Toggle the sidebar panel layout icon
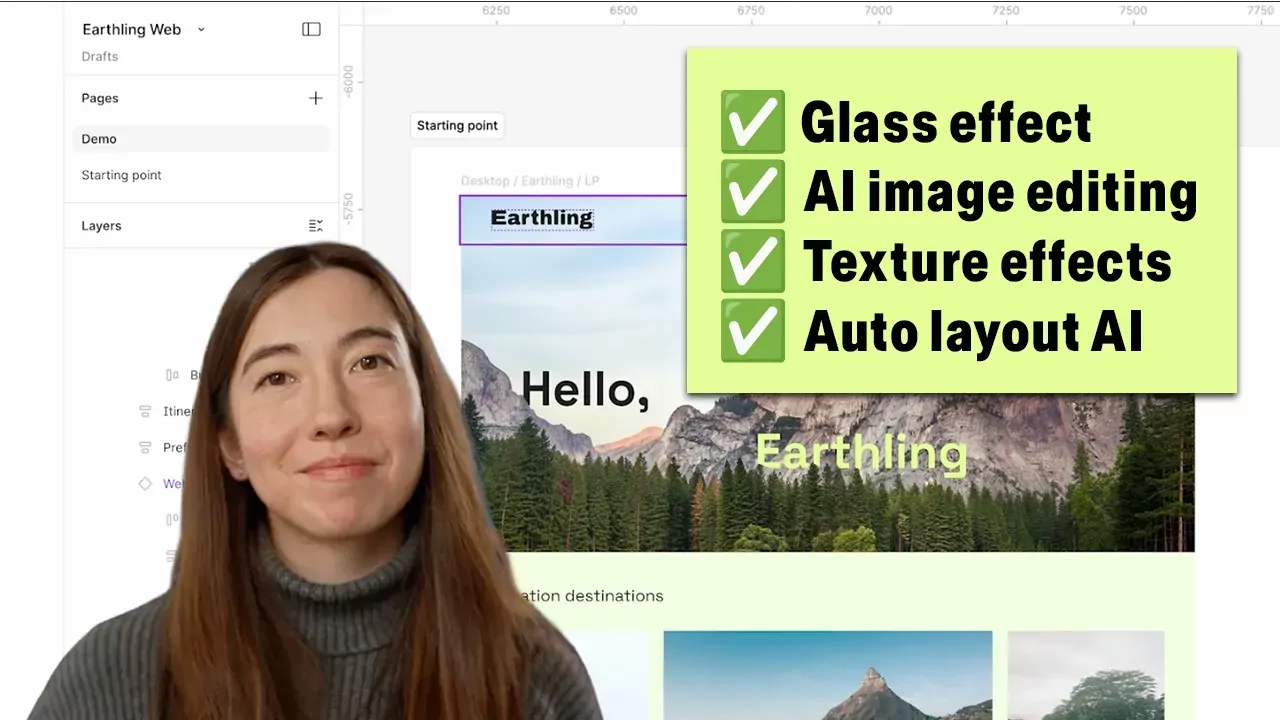The height and width of the screenshot is (720, 1280). 311,30
